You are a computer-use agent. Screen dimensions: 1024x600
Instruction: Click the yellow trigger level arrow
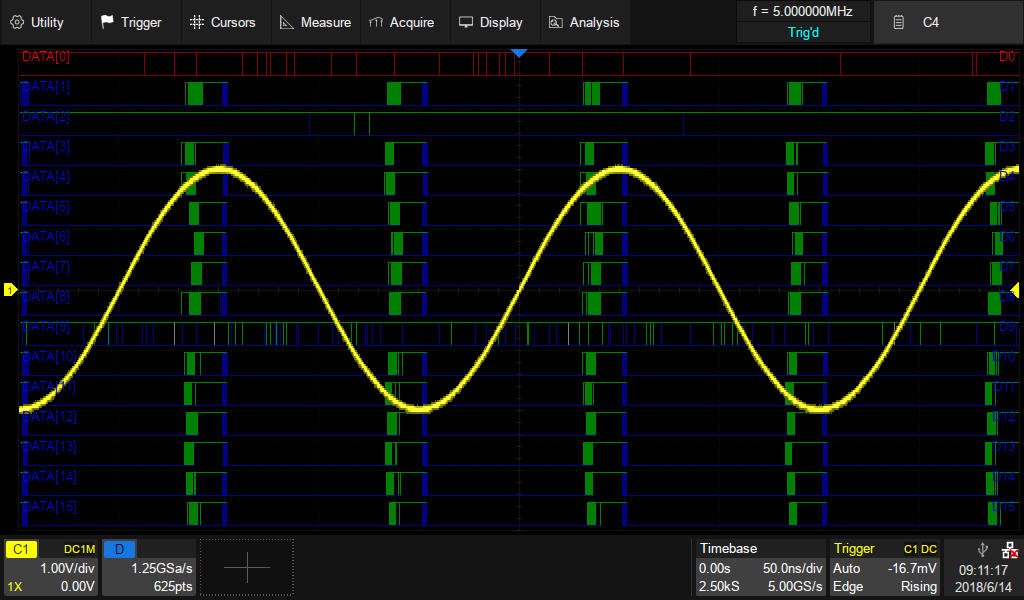pyautogui.click(x=1017, y=290)
